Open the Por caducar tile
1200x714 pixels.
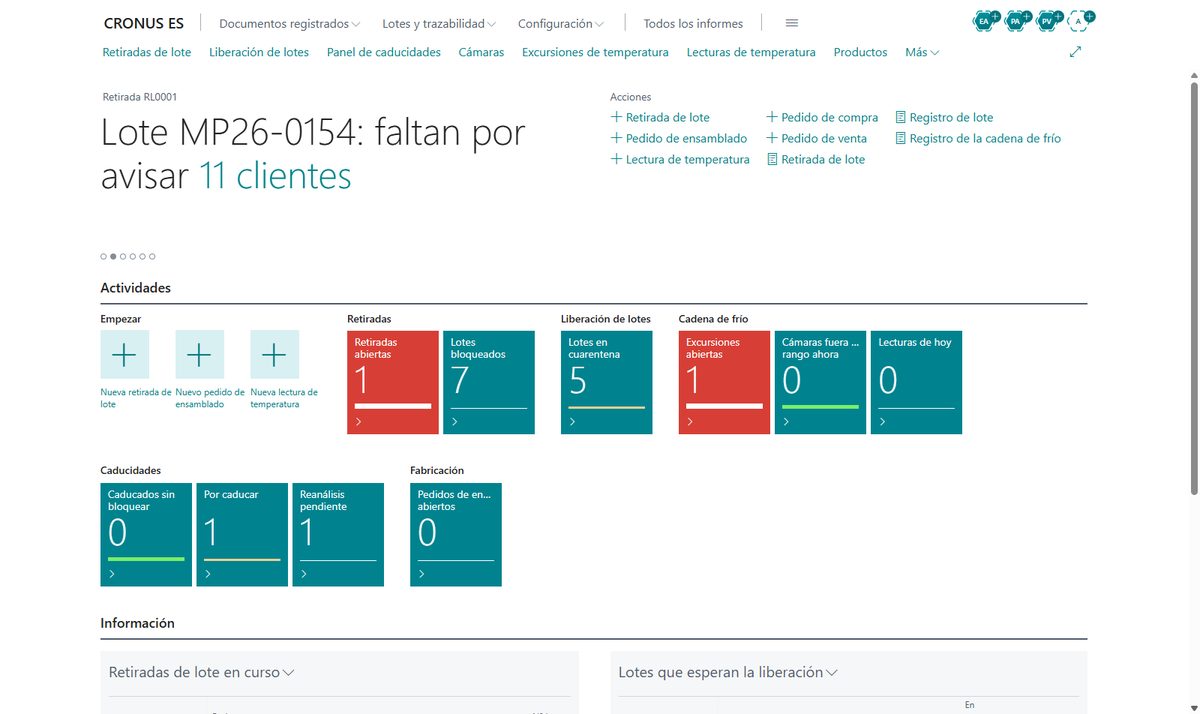pyautogui.click(x=242, y=534)
